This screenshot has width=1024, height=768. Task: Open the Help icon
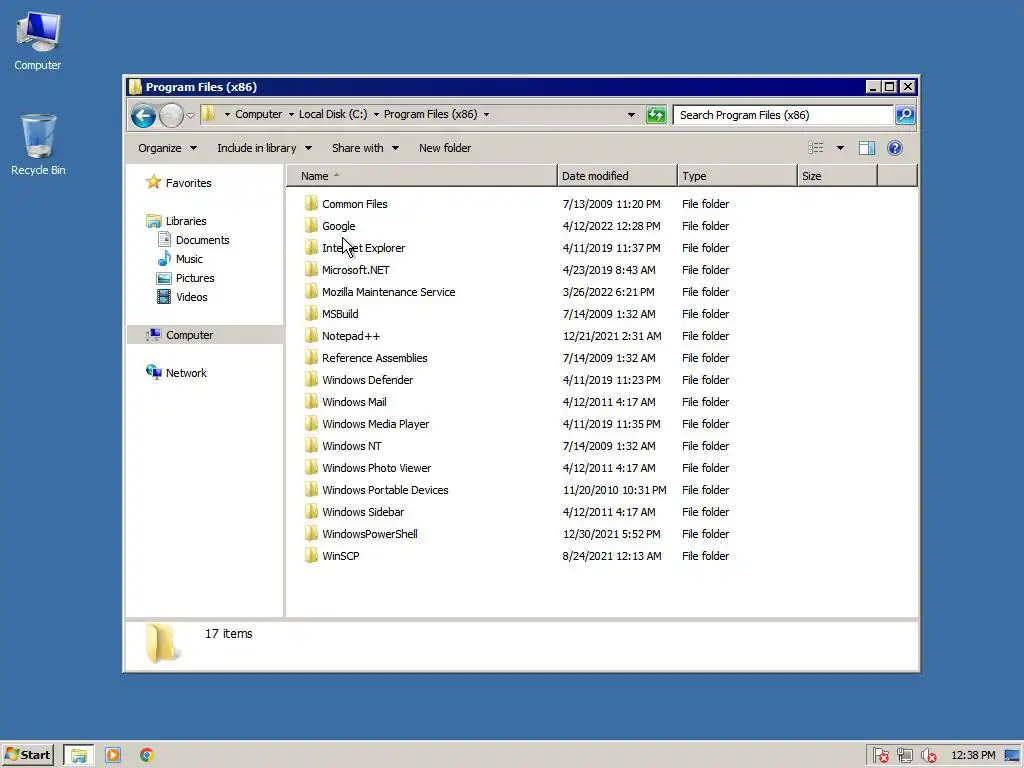tap(895, 148)
